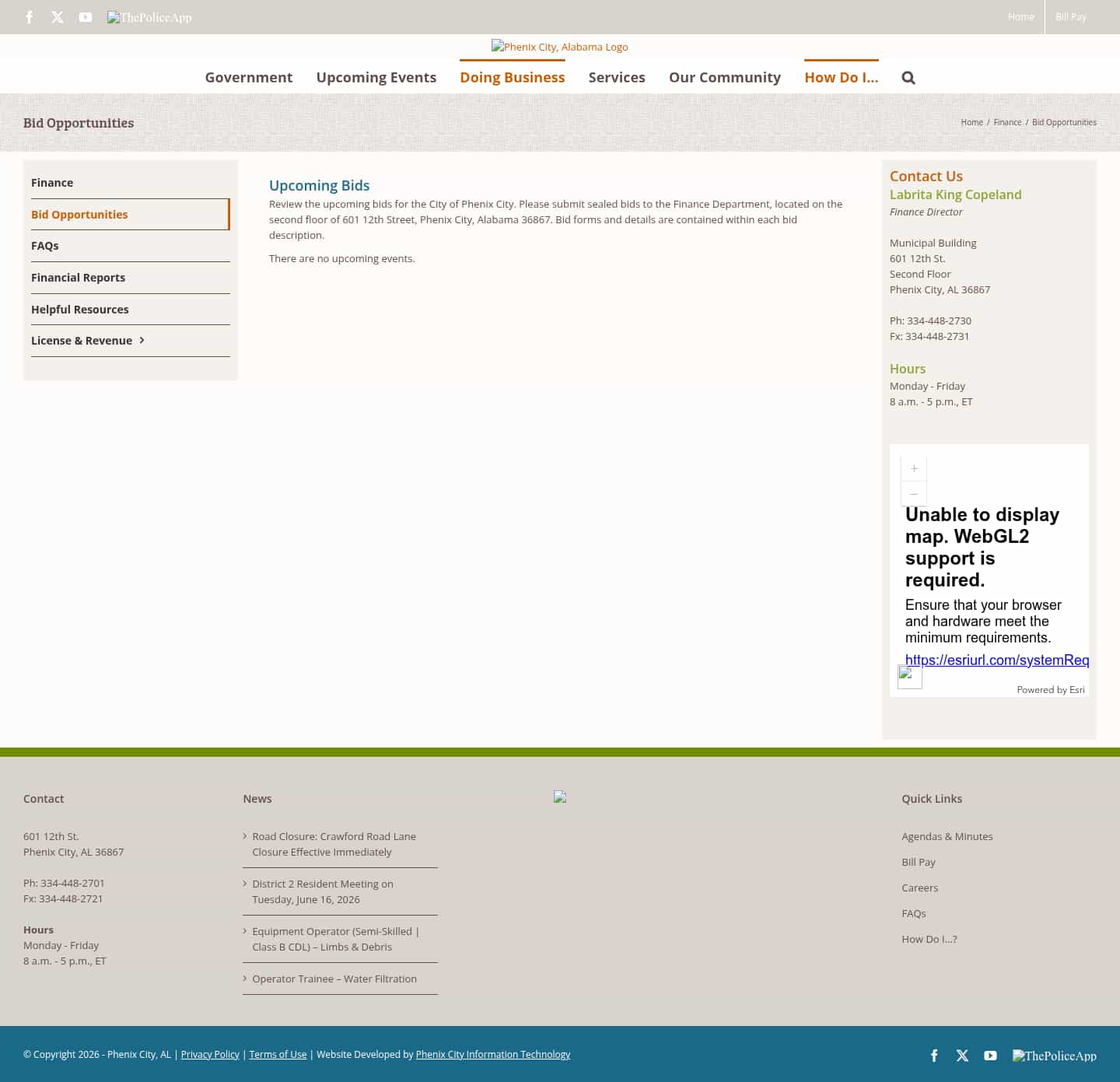Open the Doing Business menu

click(513, 78)
